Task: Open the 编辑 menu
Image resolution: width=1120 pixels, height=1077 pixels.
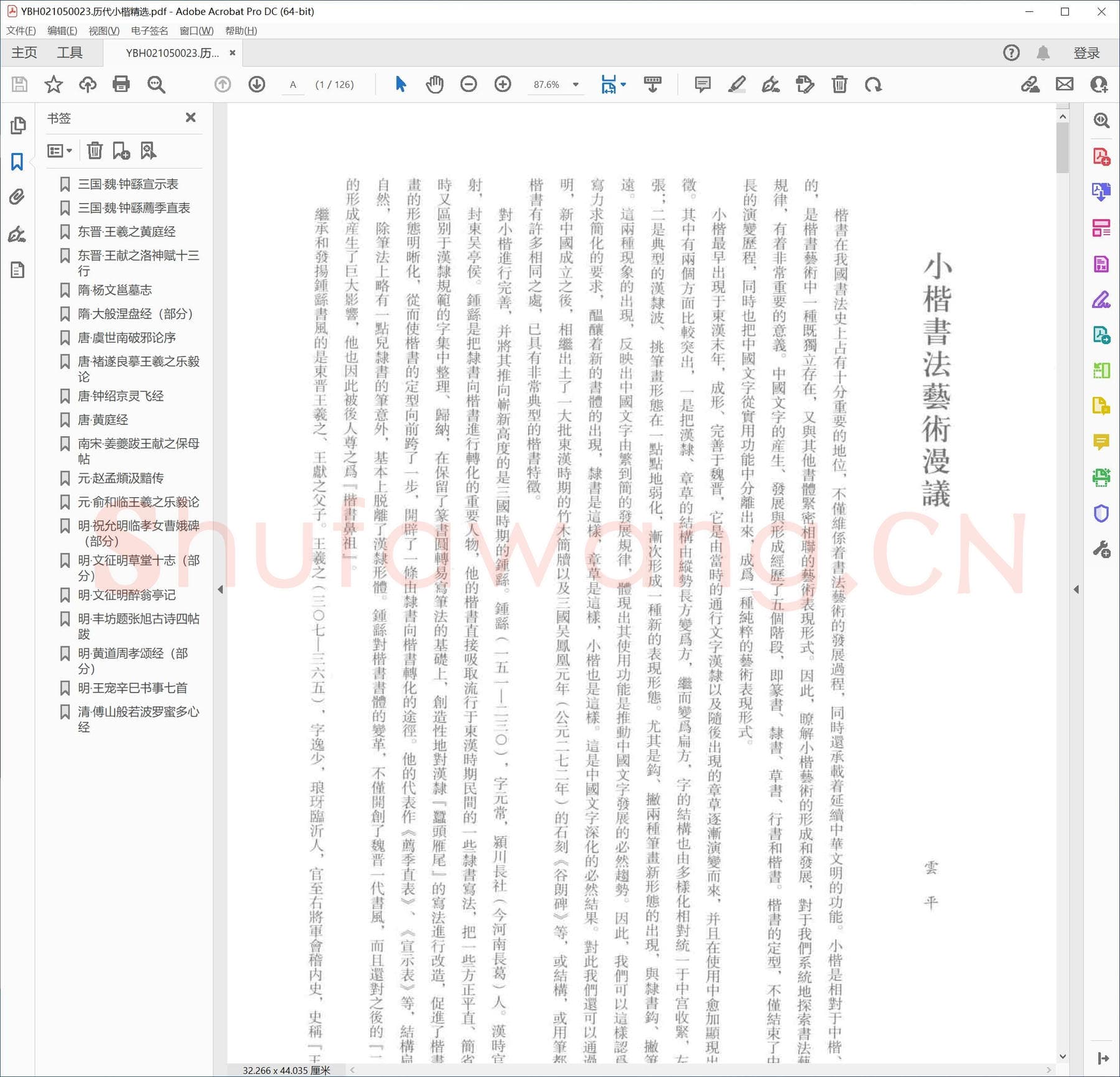Action: click(x=62, y=30)
